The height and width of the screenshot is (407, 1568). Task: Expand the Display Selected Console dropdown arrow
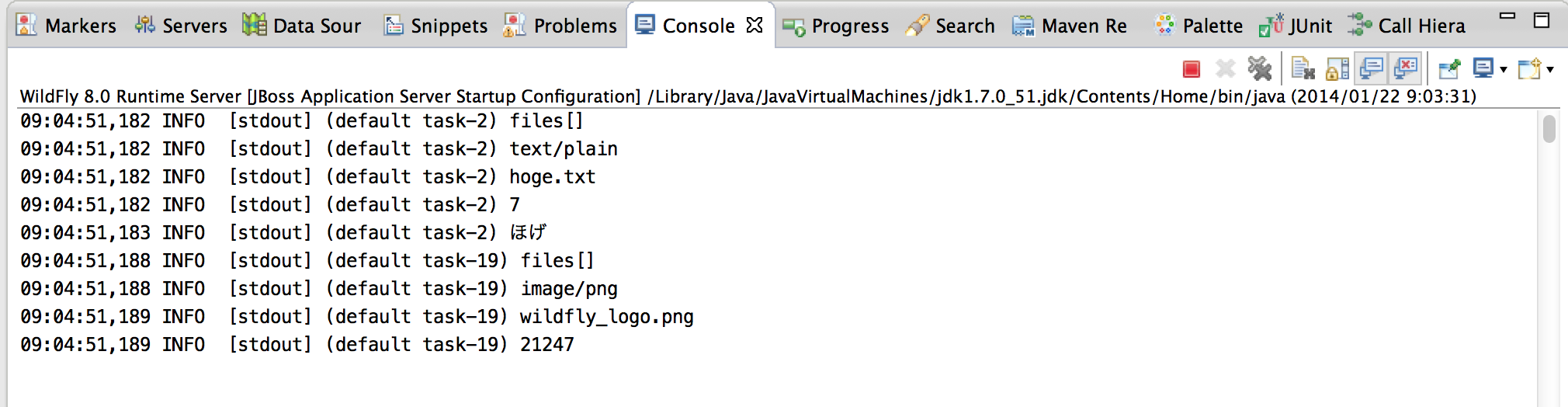point(1504,70)
